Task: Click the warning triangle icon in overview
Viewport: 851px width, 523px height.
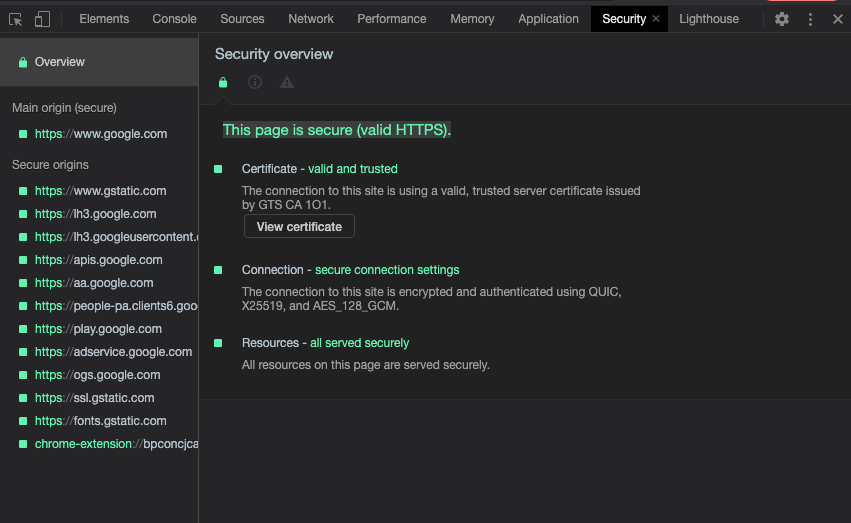Action: click(287, 83)
